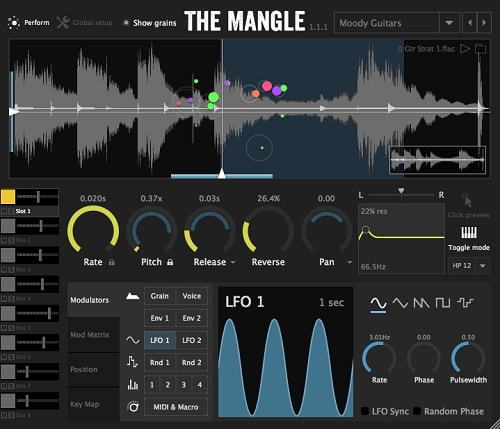
Task: Select the triangle LFO waveform icon
Action: point(400,303)
